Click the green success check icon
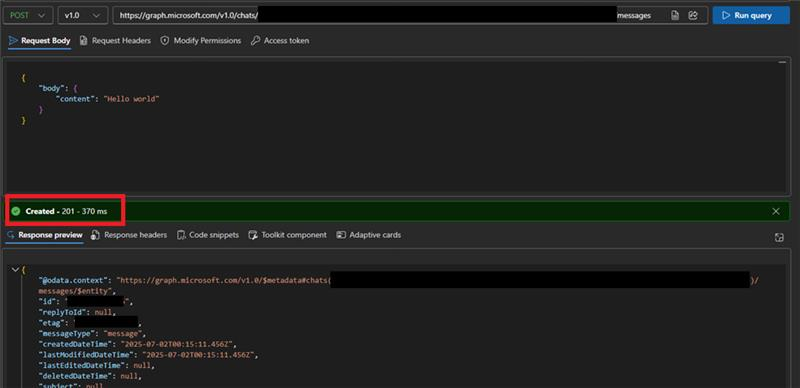Image resolution: width=800 pixels, height=388 pixels. 16,211
